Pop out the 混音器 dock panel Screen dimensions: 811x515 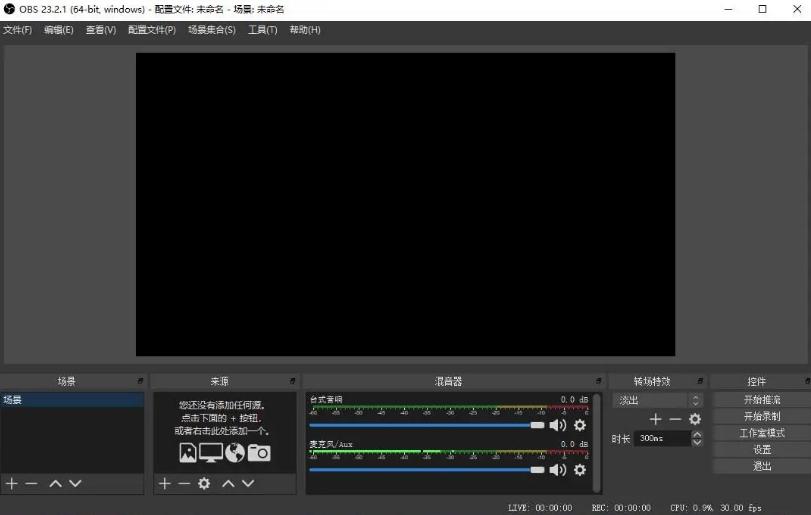click(x=598, y=381)
